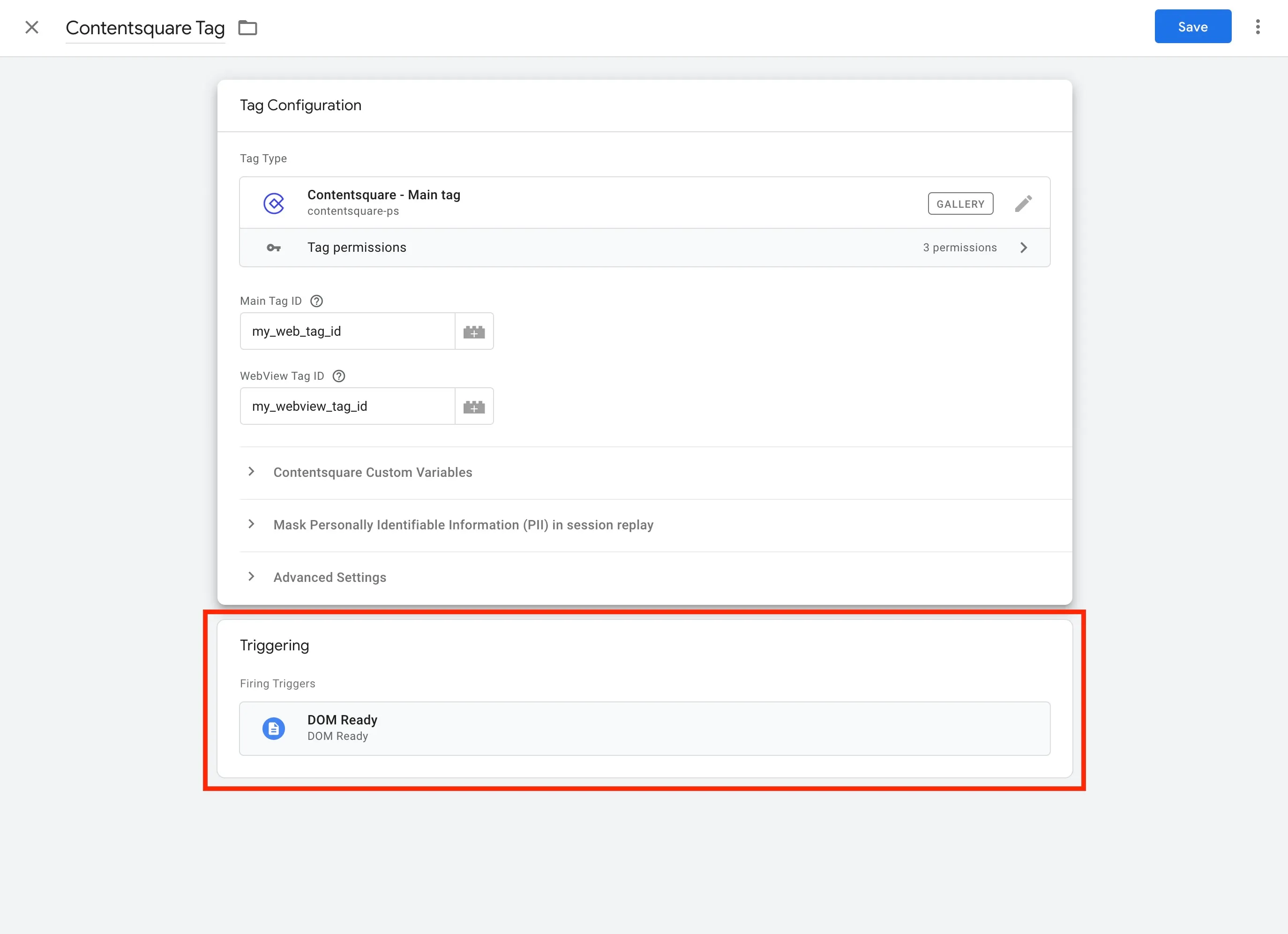This screenshot has width=1288, height=934.
Task: Close the tag editor with X
Action: point(32,27)
